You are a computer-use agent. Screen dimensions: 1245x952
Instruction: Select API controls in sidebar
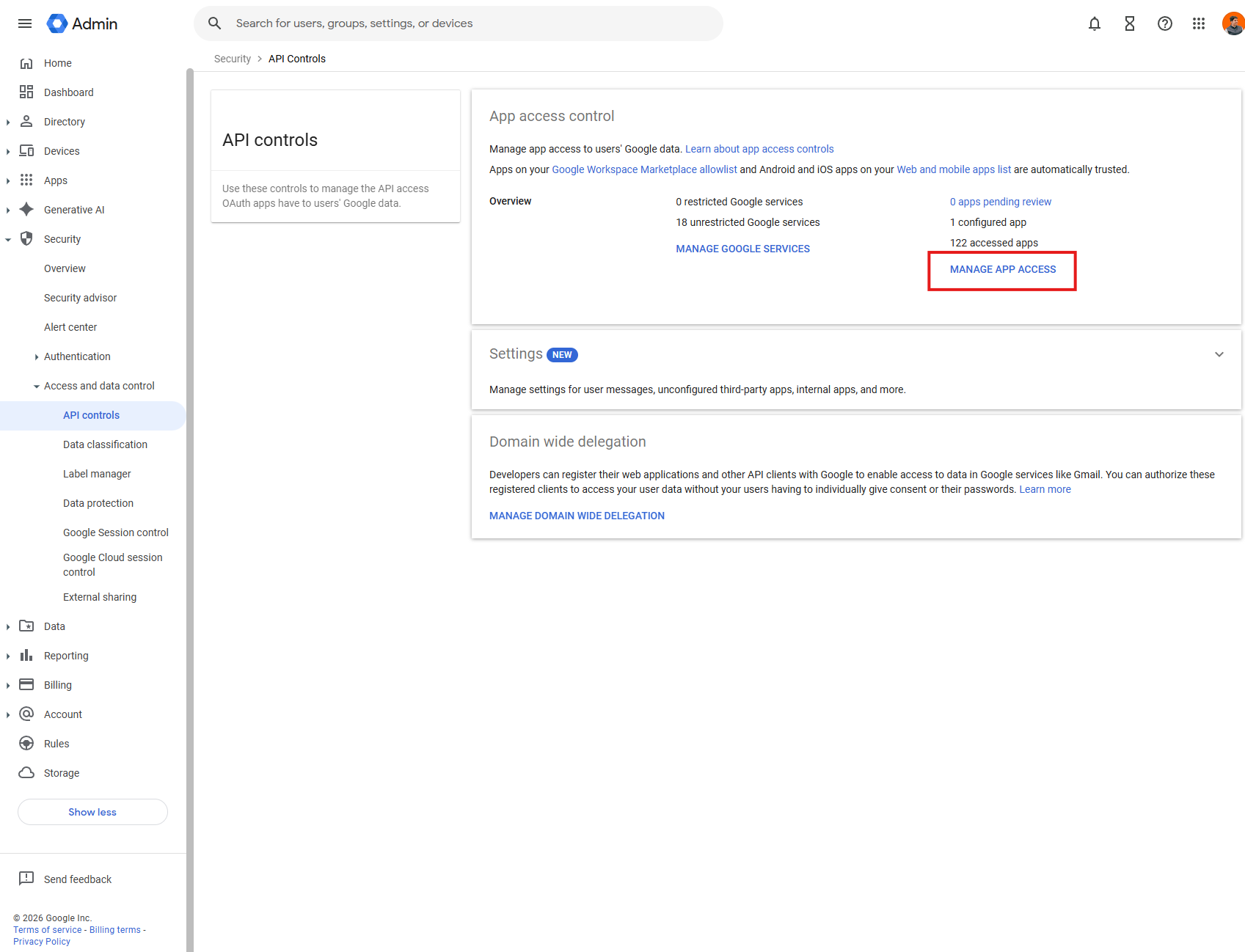[x=92, y=415]
